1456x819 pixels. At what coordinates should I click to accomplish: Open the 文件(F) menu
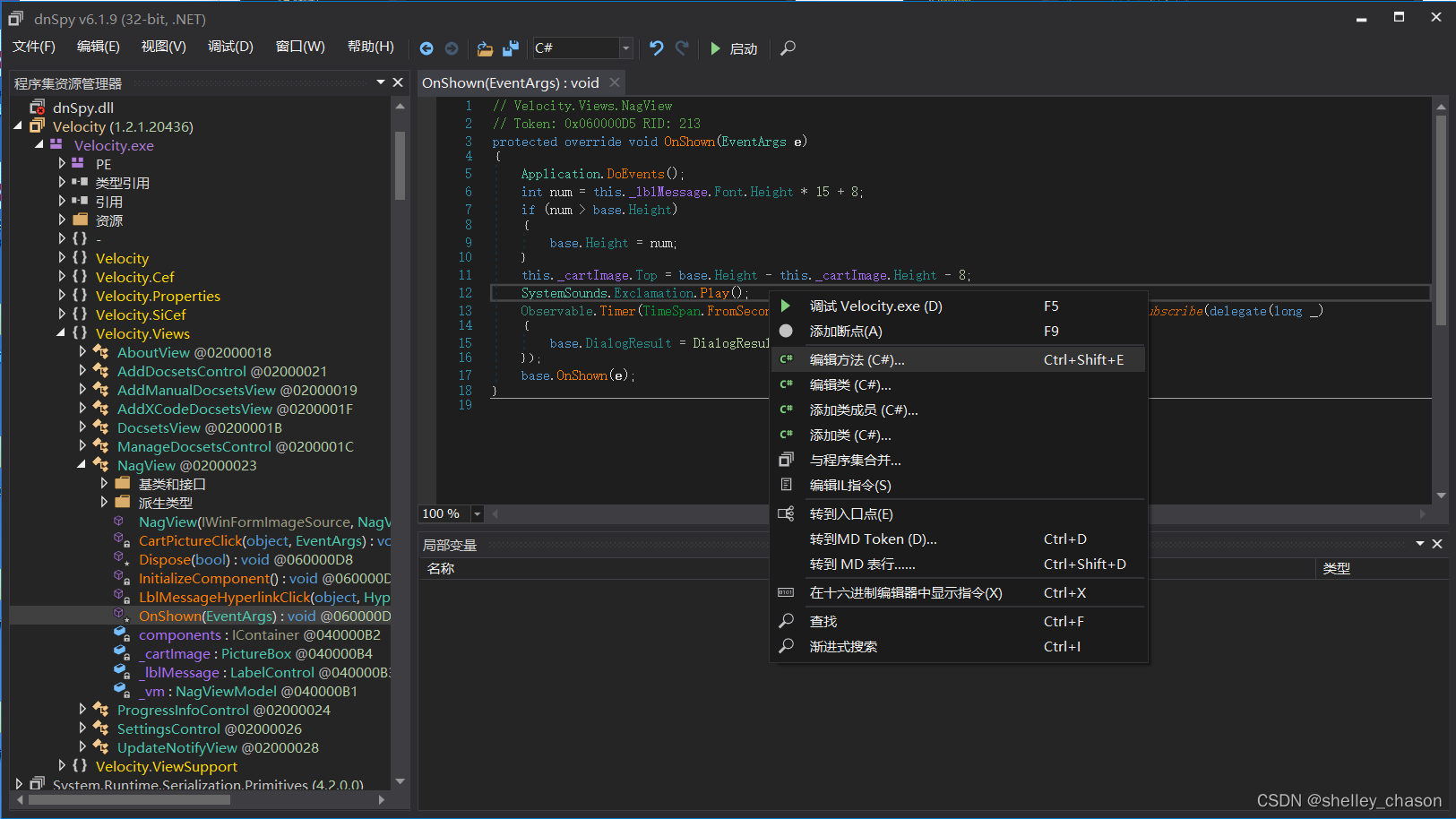34,47
